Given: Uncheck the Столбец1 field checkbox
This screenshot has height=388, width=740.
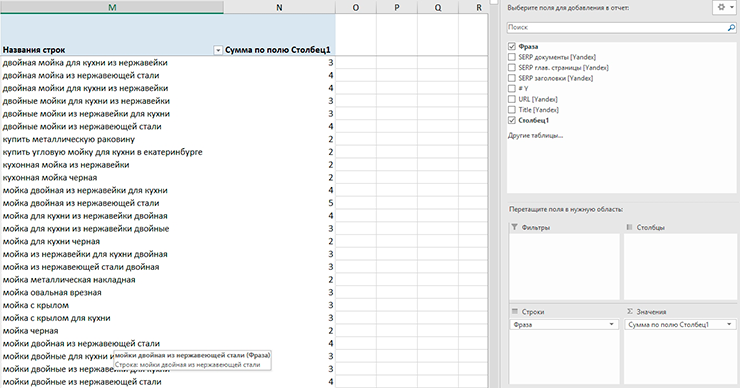Looking at the screenshot, I should [x=512, y=120].
